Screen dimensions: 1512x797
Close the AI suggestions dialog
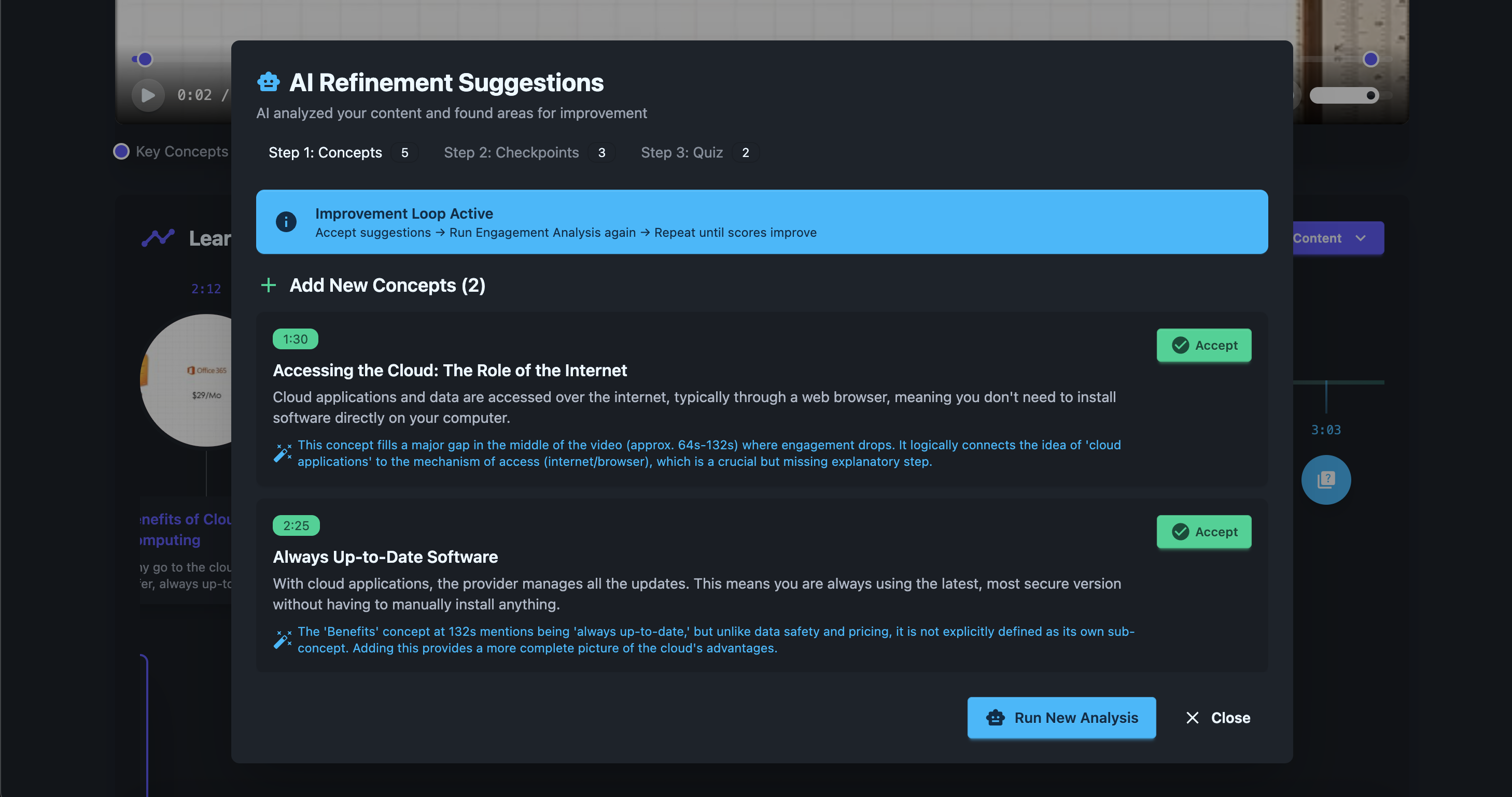pos(1218,717)
